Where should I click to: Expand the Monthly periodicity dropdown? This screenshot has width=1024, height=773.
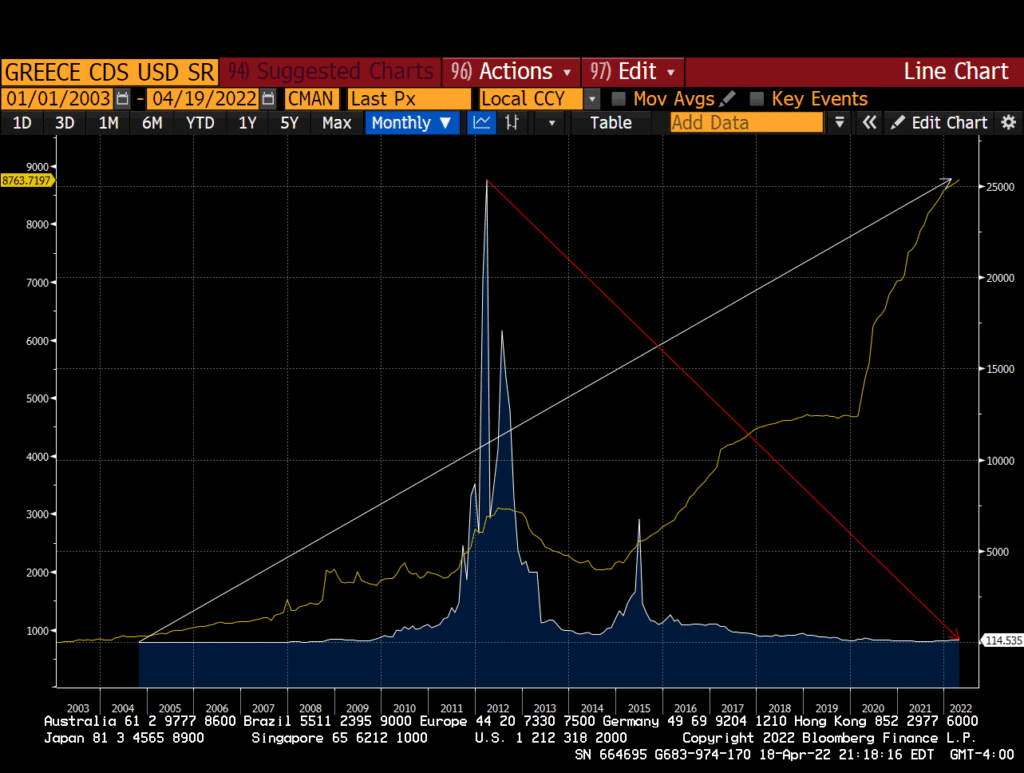coord(412,123)
